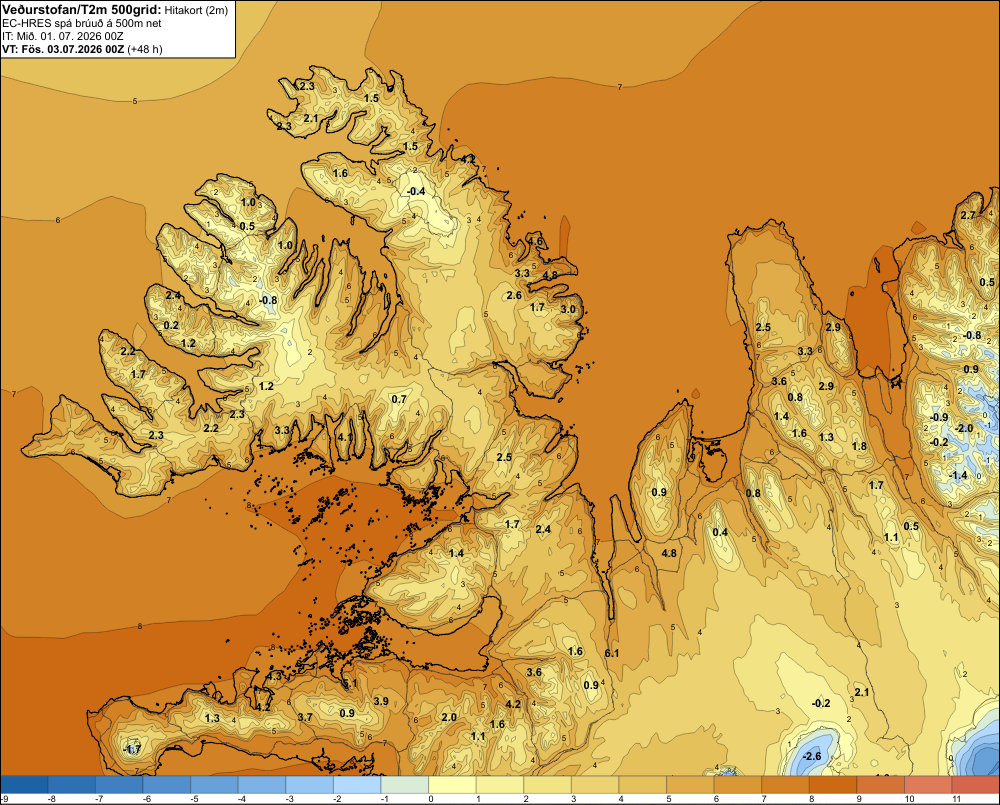1000x805 pixels.
Task: Click the 'IT: Mið. 01. 07. 2026 00Z' line
Action: 64,36
